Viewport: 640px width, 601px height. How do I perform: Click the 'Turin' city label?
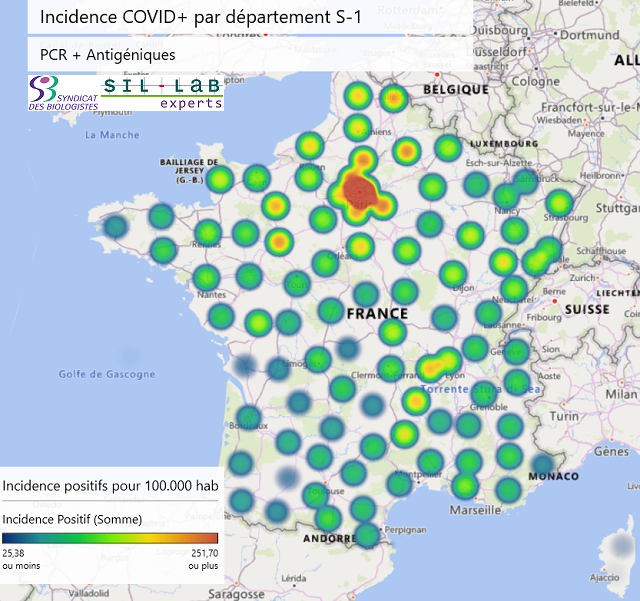click(564, 416)
